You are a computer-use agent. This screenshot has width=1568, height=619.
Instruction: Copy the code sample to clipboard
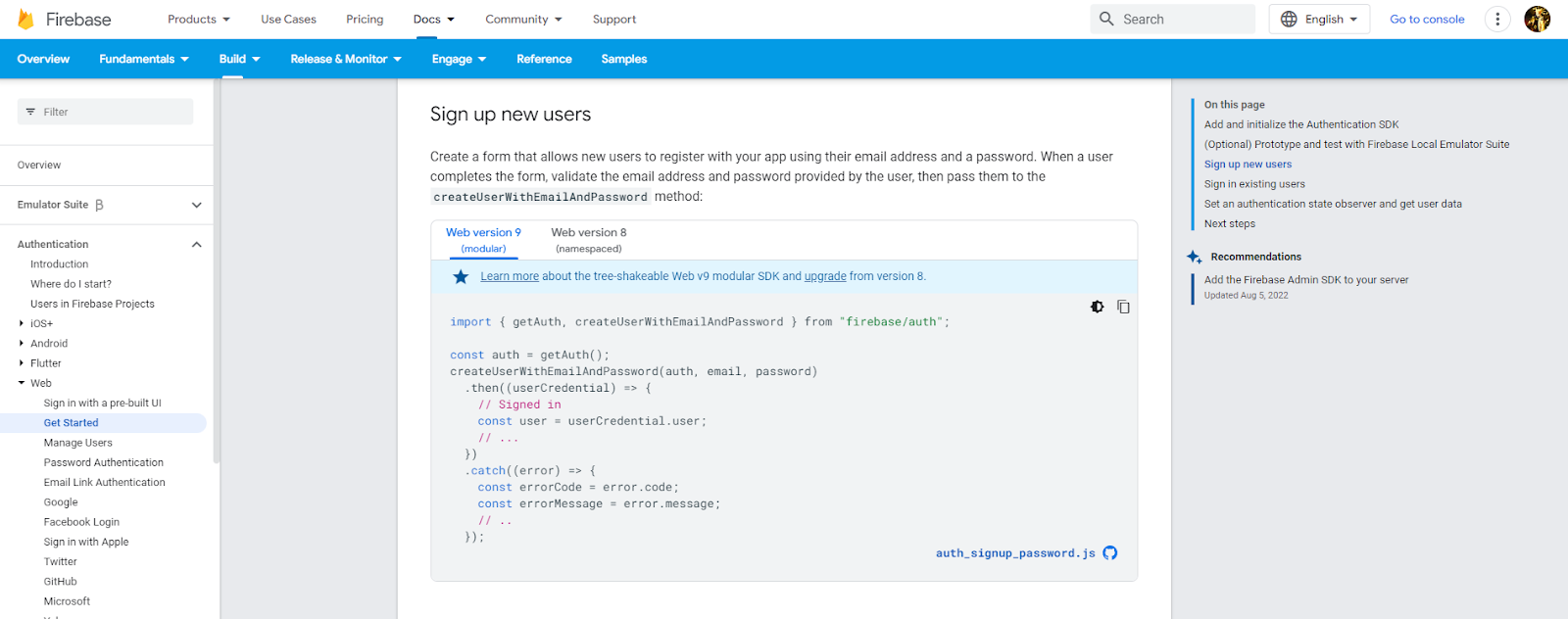click(x=1123, y=307)
